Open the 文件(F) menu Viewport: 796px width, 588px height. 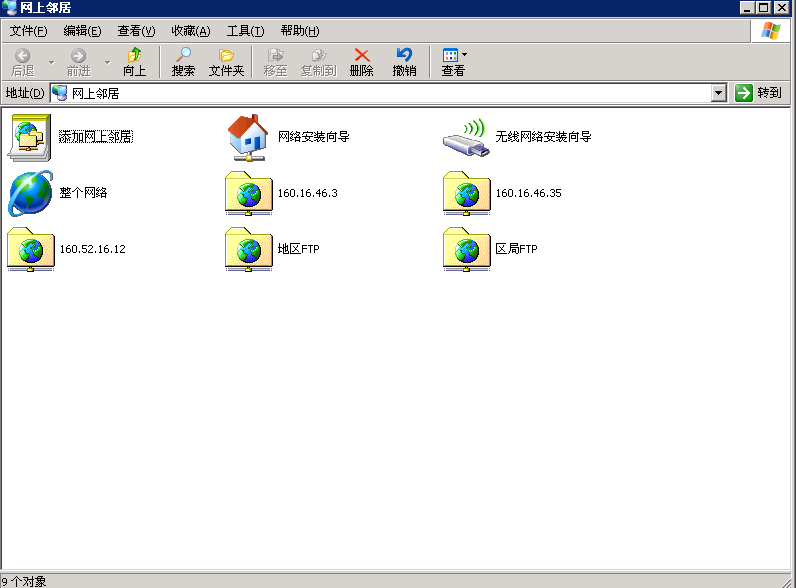point(28,31)
